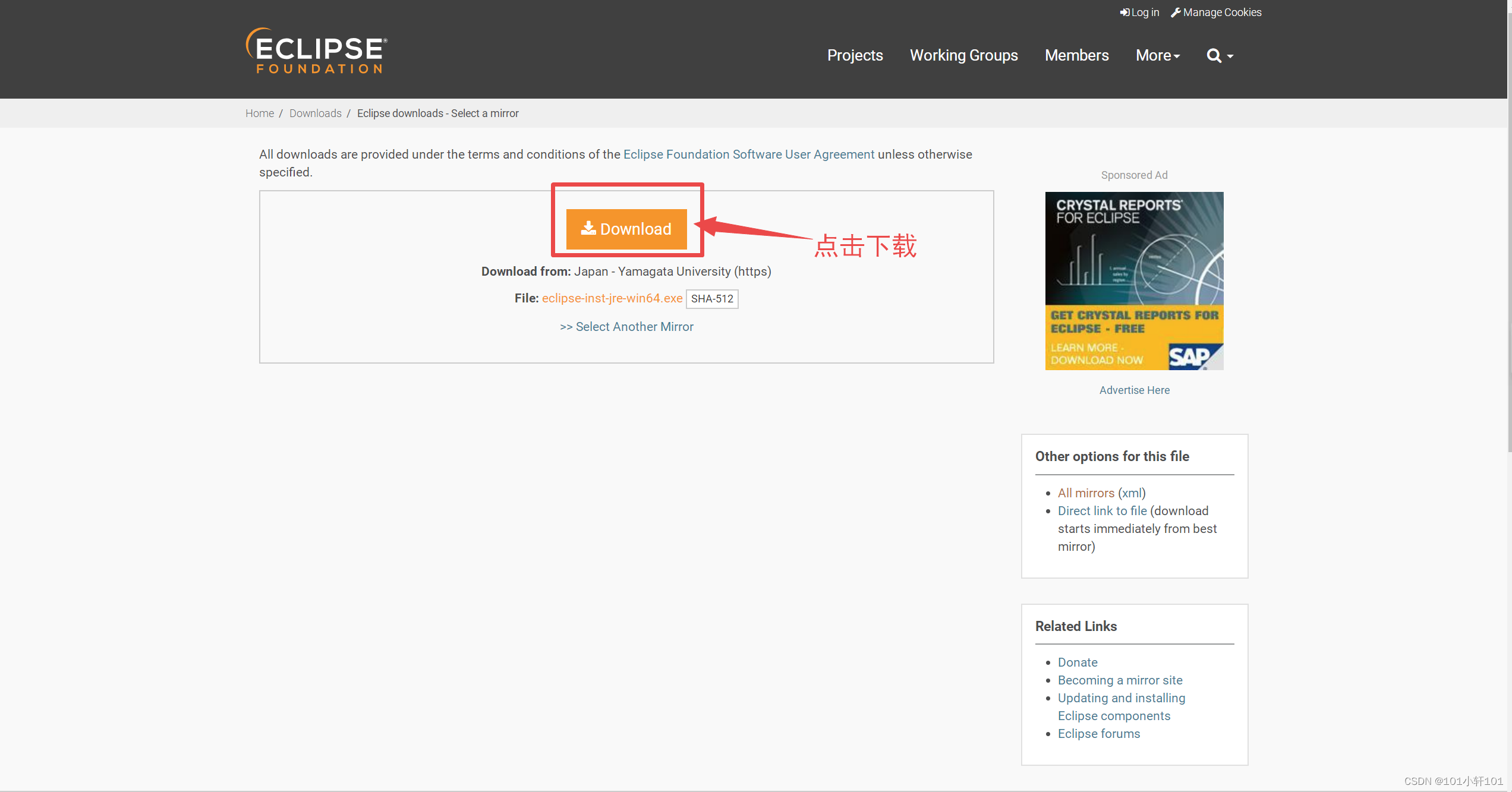Viewport: 1512px width, 792px height.
Task: Click the SHA-512 checksum button
Action: pyautogui.click(x=711, y=299)
